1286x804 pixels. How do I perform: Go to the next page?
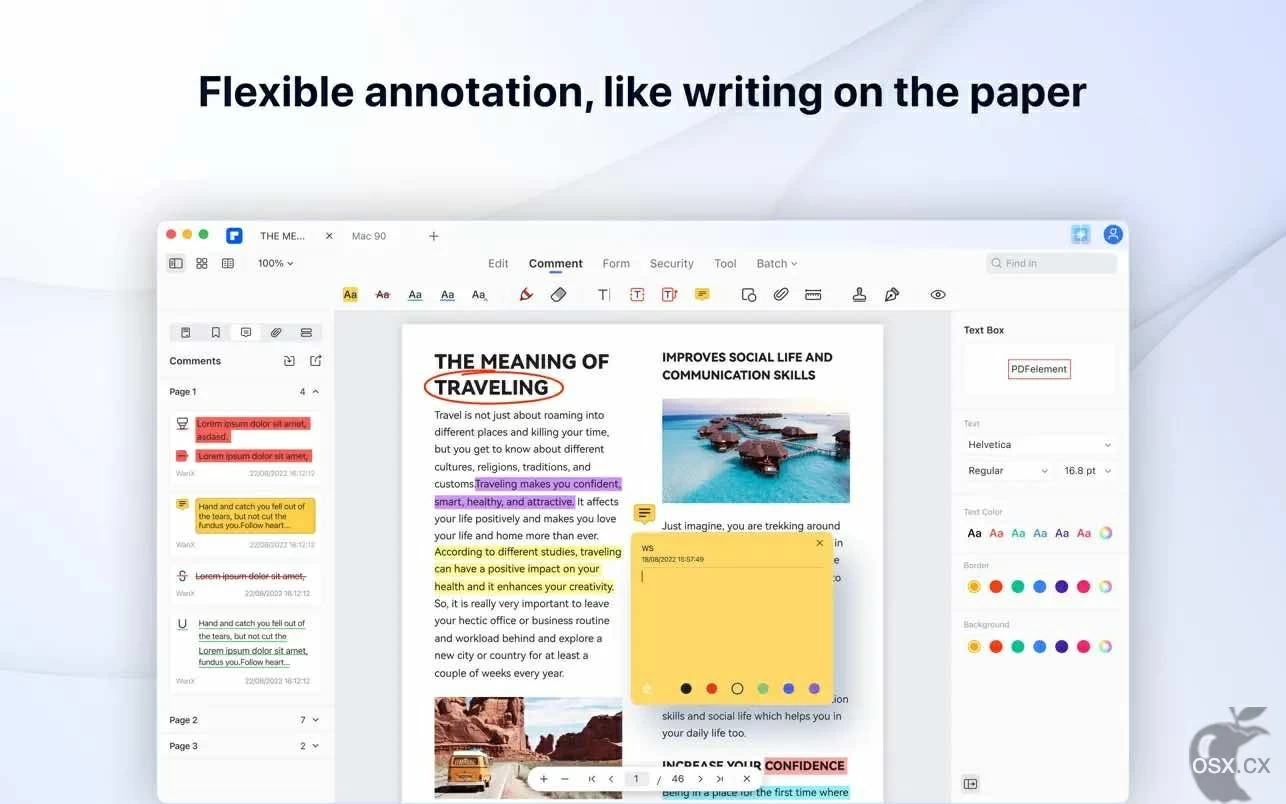pos(700,779)
